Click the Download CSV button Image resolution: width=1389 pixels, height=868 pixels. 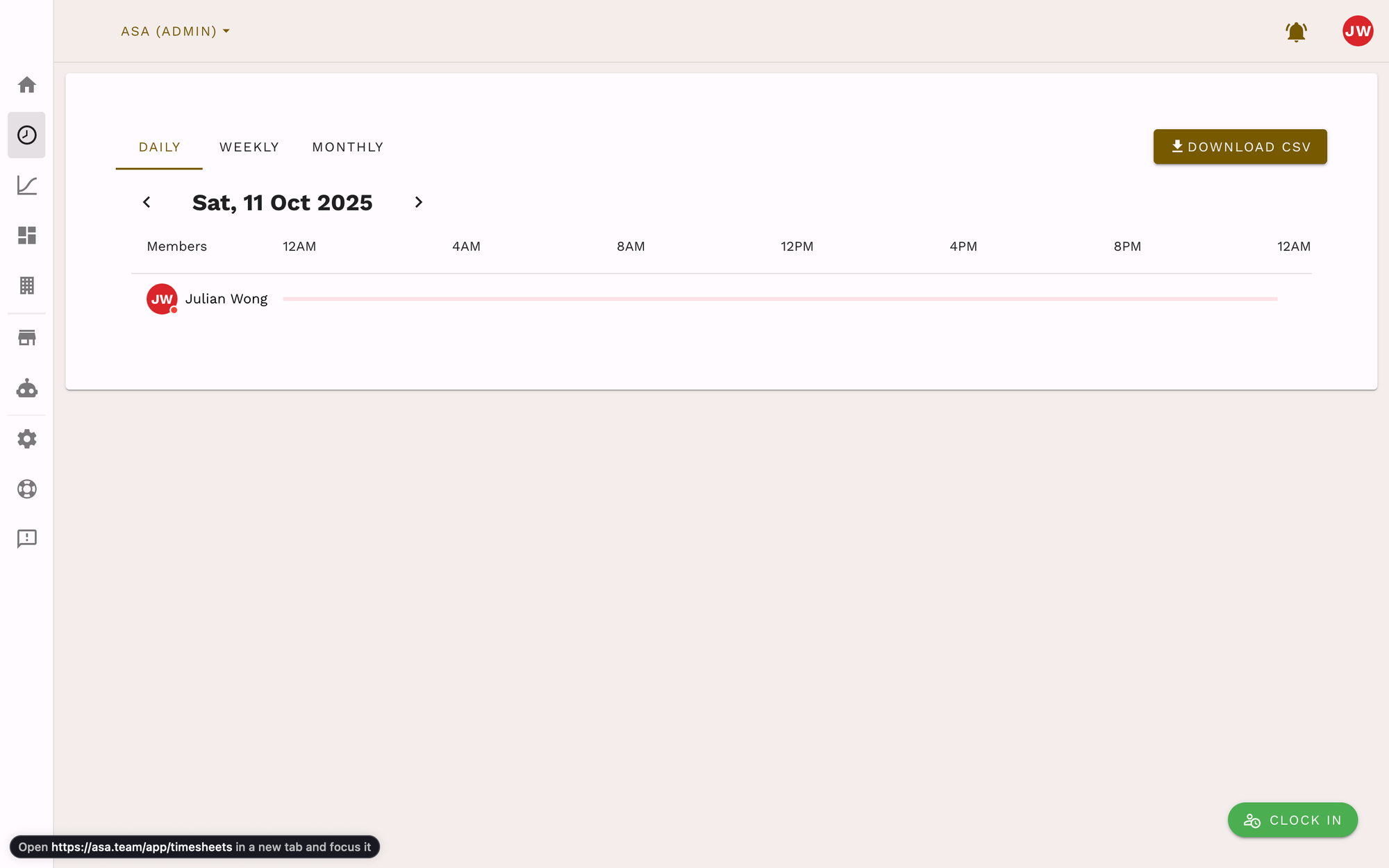point(1240,147)
